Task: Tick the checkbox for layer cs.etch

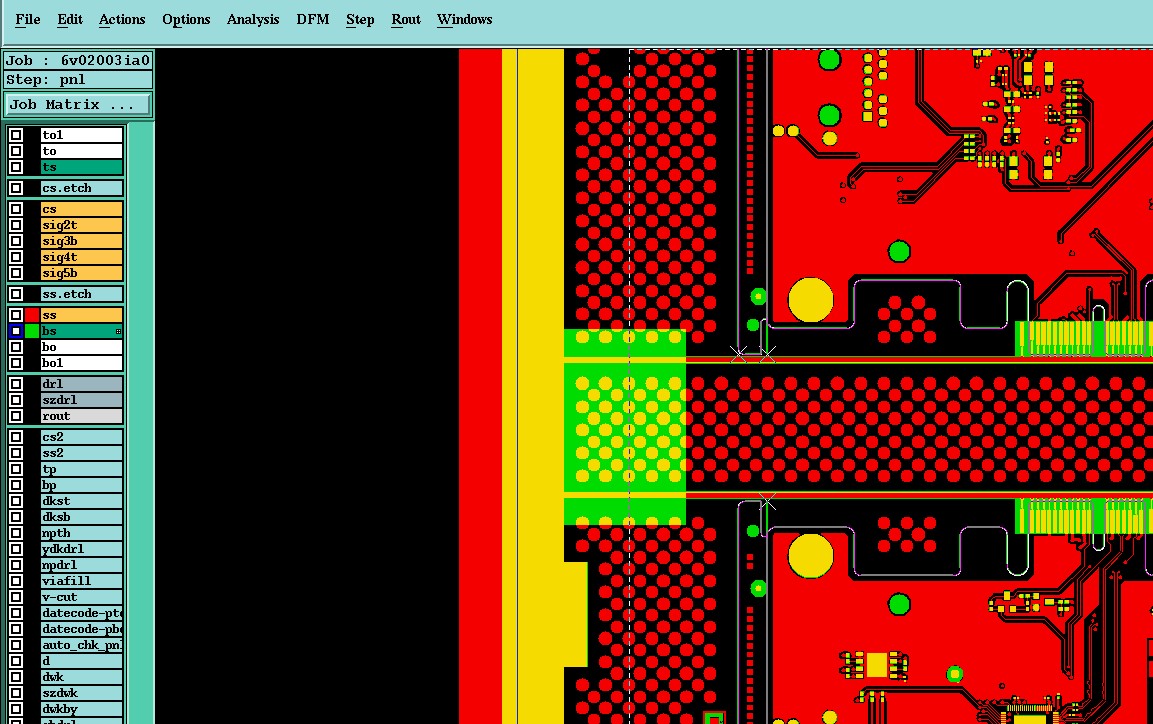Action: click(x=15, y=188)
